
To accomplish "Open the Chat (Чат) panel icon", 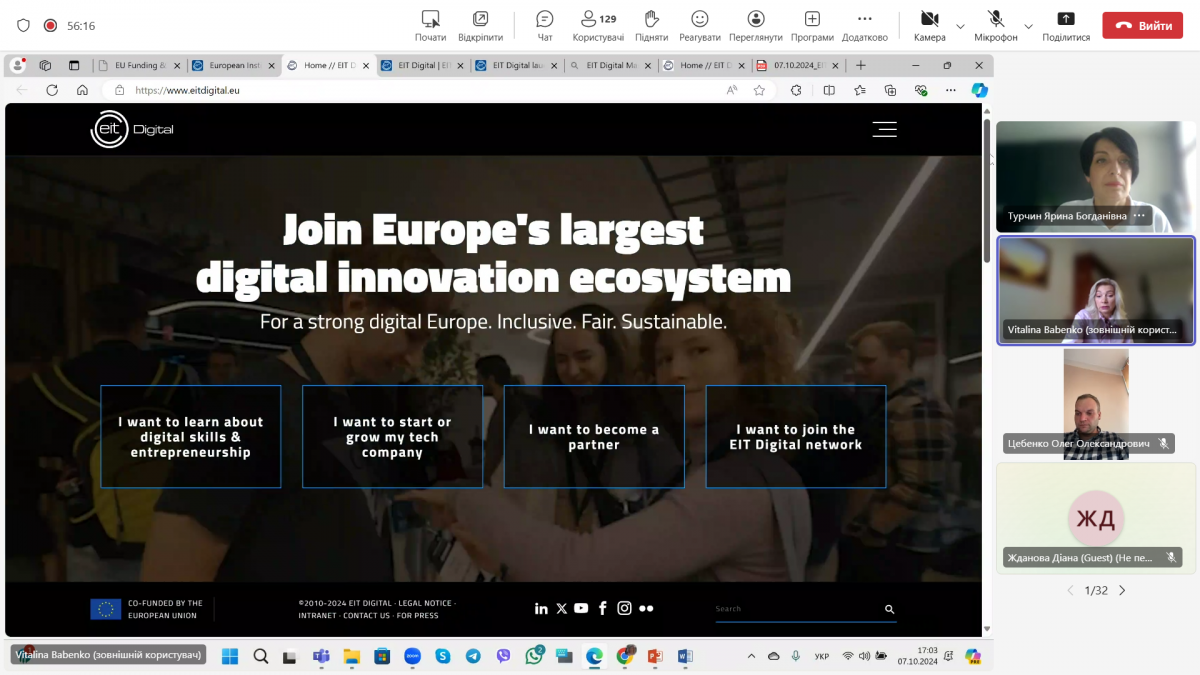I will click(545, 19).
